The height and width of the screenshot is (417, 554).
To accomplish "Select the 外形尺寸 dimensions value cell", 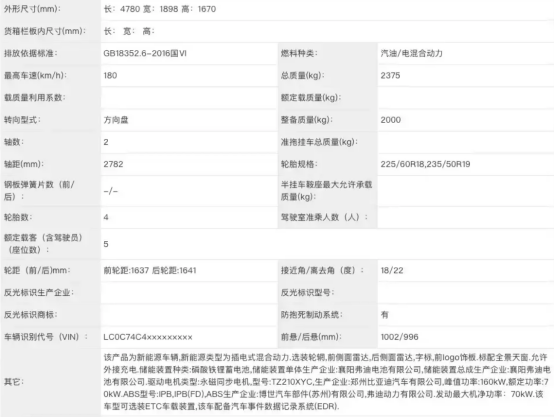I will click(327, 9).
